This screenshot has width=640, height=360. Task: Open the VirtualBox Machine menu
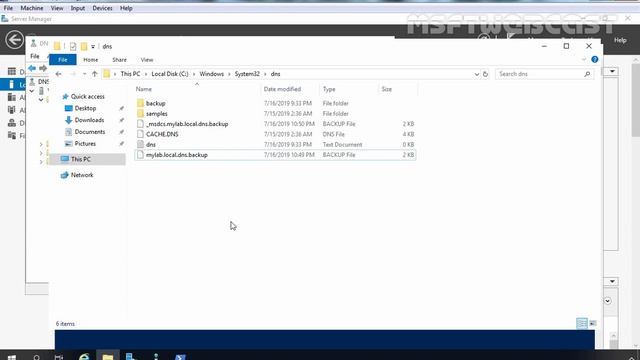click(32, 8)
